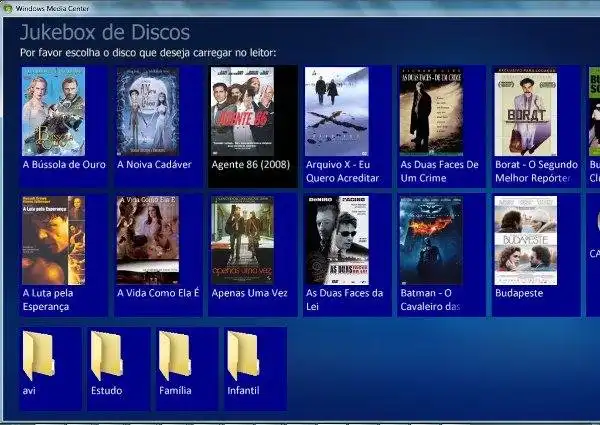Click the 'Borat - O Segundo Melhor Repórter' title
600x425 pixels.
(536, 171)
